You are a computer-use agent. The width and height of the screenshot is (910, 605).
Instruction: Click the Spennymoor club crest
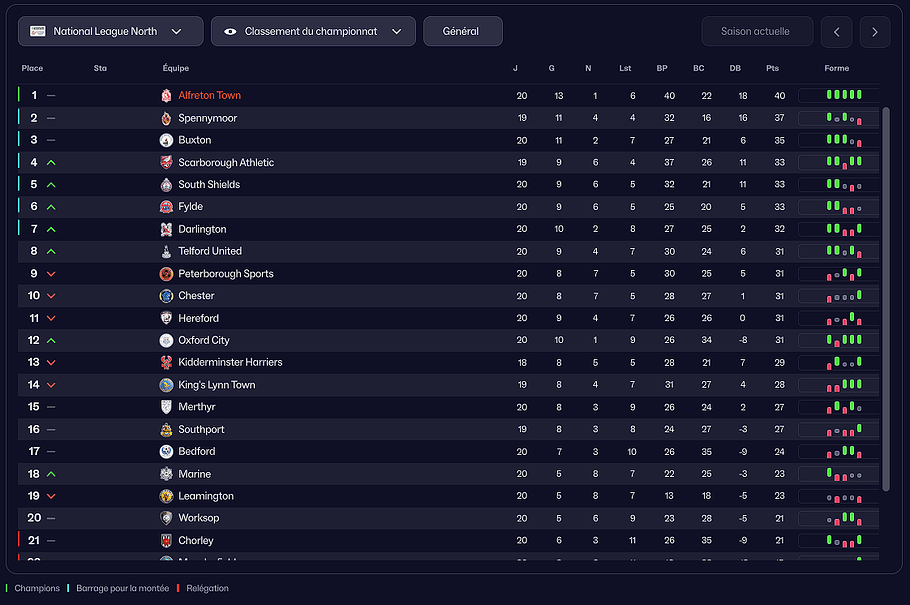click(165, 118)
